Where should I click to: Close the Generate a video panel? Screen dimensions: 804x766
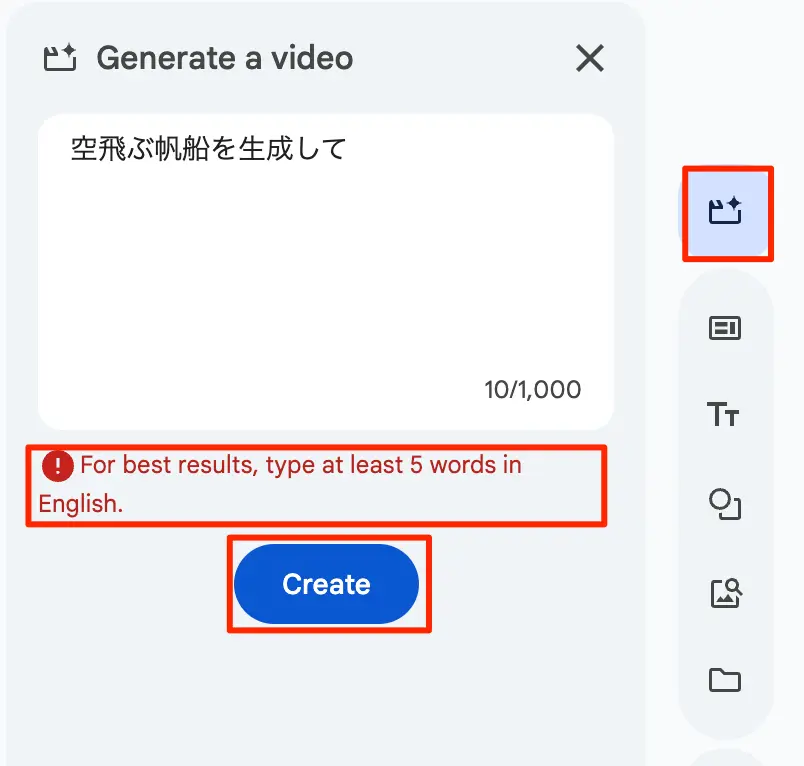pos(590,58)
